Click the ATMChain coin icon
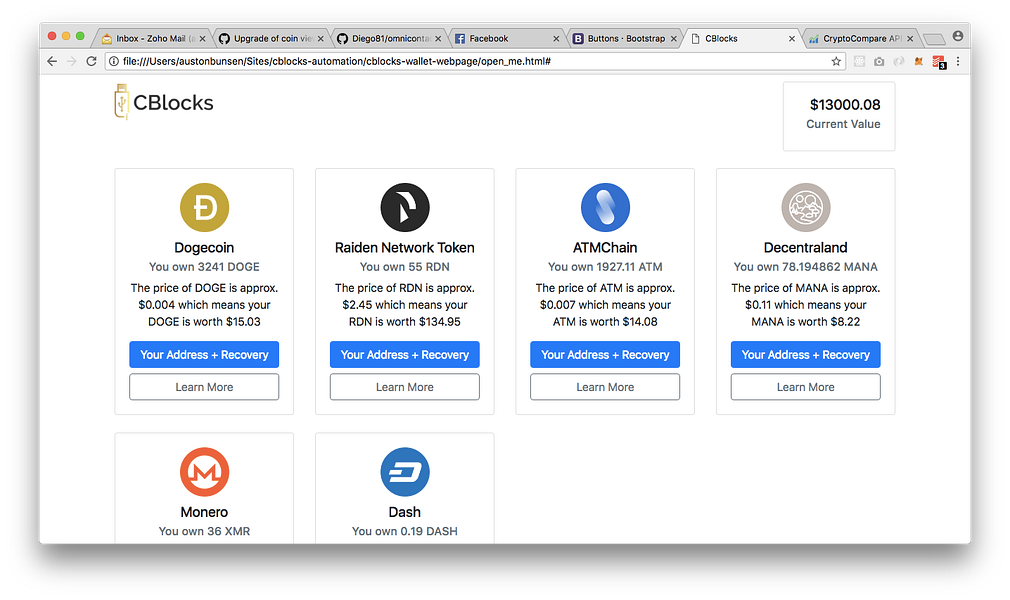The width and height of the screenshot is (1010, 600). [605, 208]
